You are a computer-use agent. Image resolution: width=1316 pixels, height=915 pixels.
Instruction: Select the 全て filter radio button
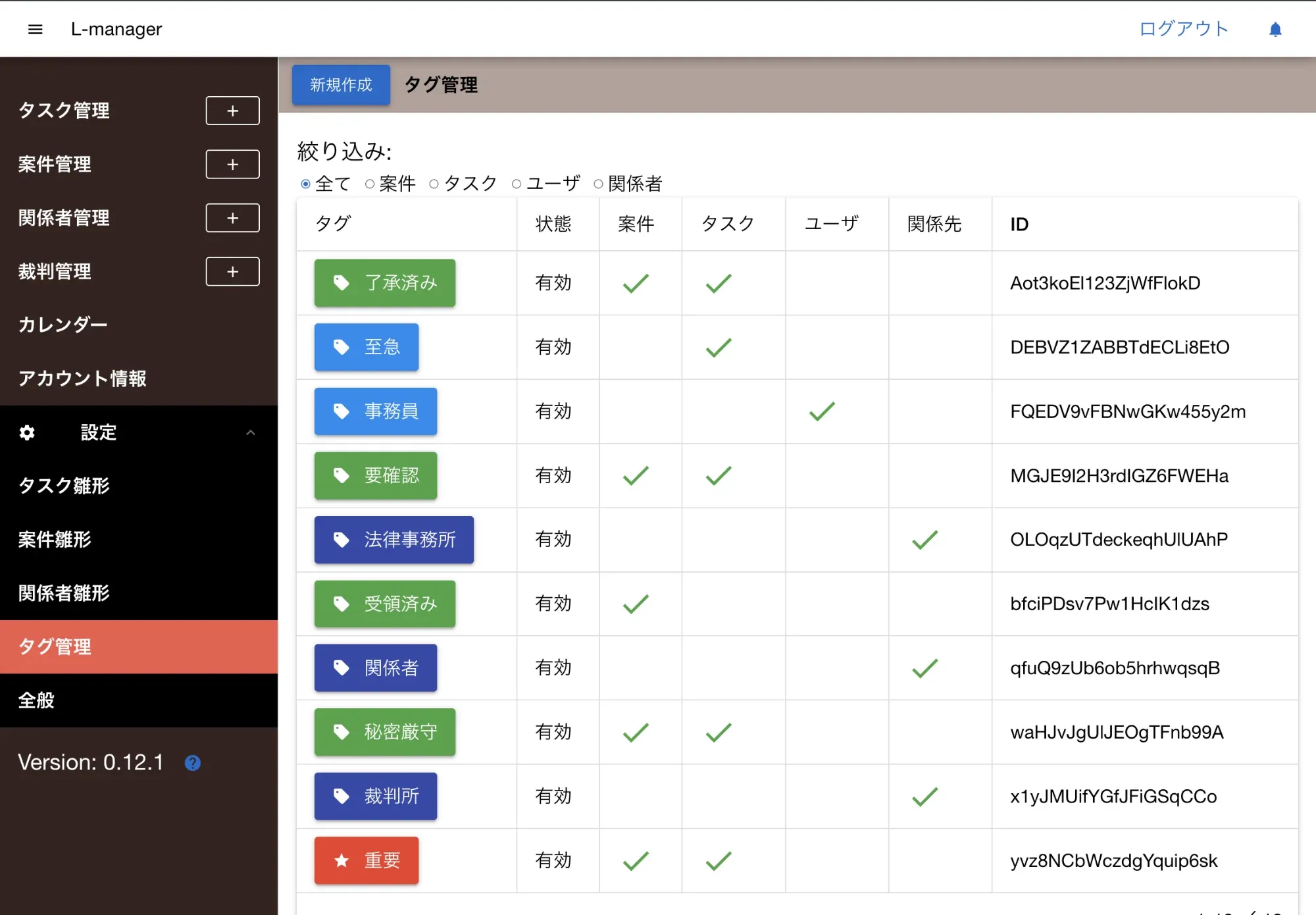tap(305, 184)
